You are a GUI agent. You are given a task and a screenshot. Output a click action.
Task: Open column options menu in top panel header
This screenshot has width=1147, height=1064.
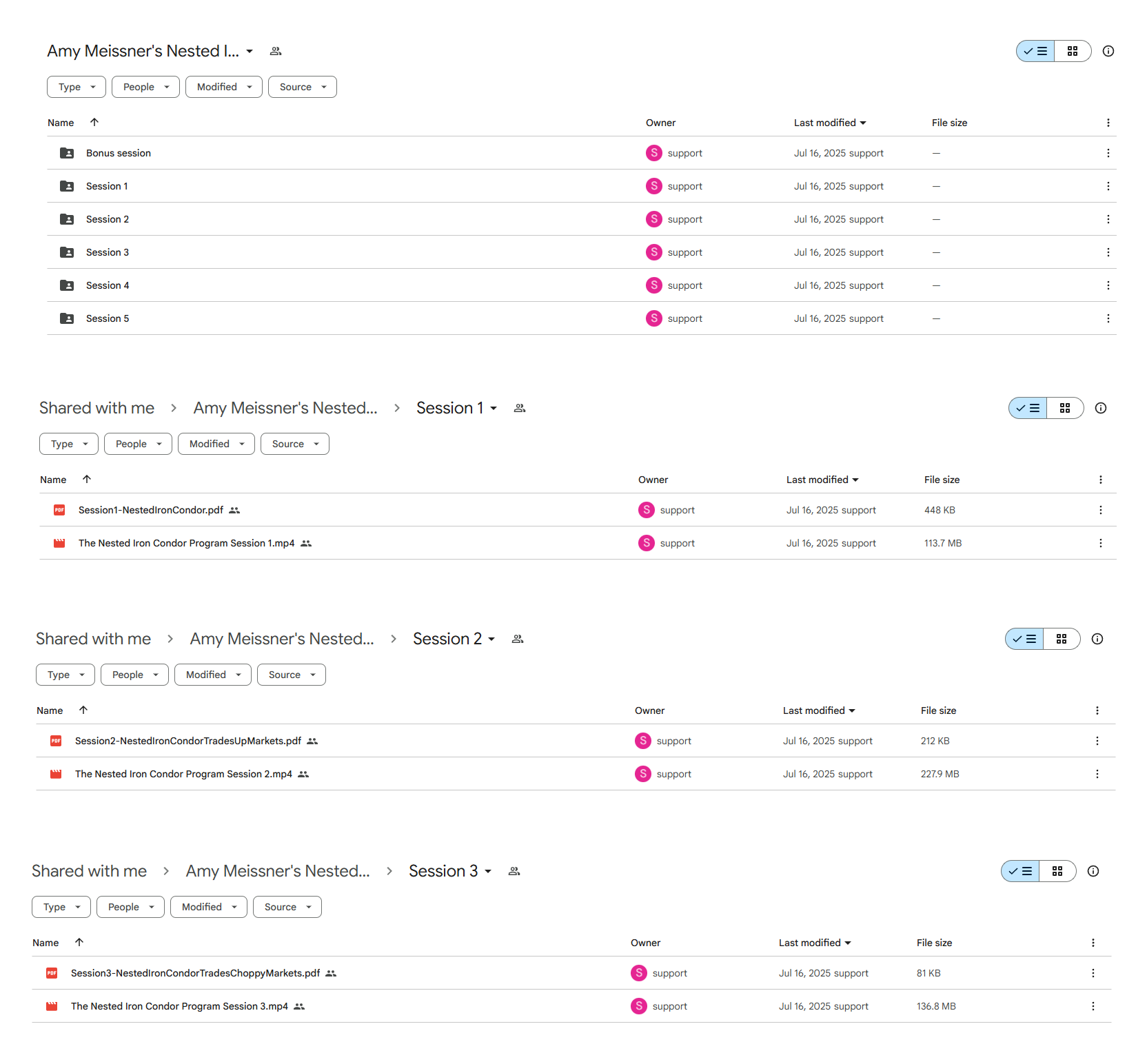pos(1108,123)
